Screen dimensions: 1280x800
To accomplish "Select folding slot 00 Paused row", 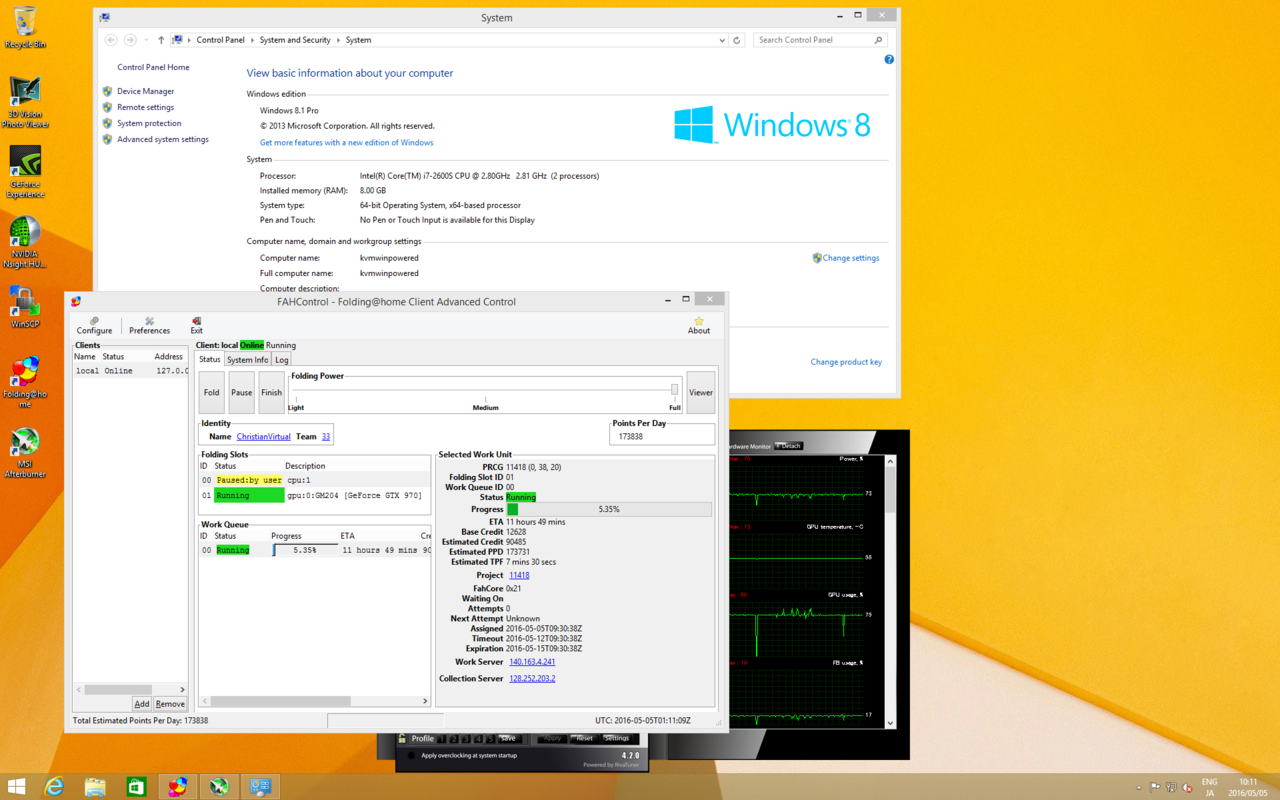I will tap(315, 480).
